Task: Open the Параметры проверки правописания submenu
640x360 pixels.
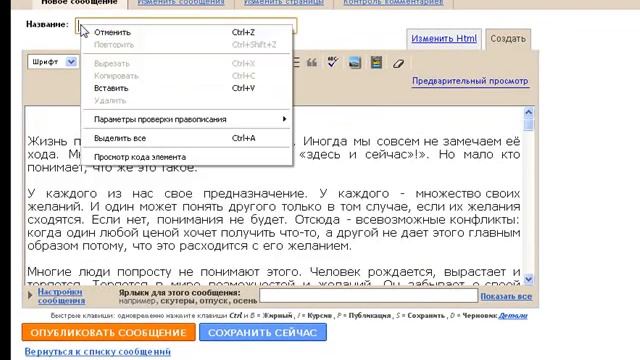Action: (187, 119)
